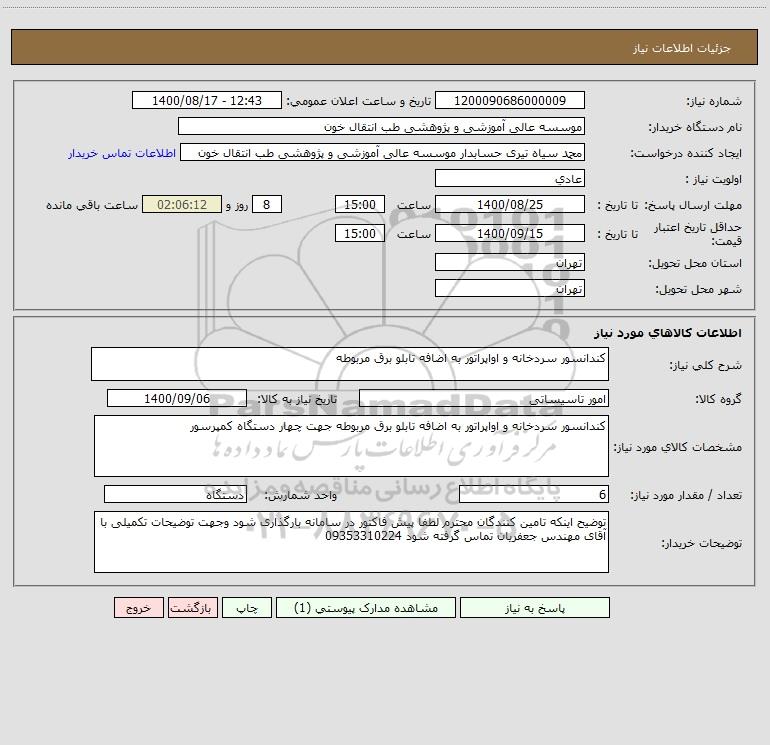
Task: Click the جزئیات اطلاعات نیاز header title
Action: pos(682,48)
